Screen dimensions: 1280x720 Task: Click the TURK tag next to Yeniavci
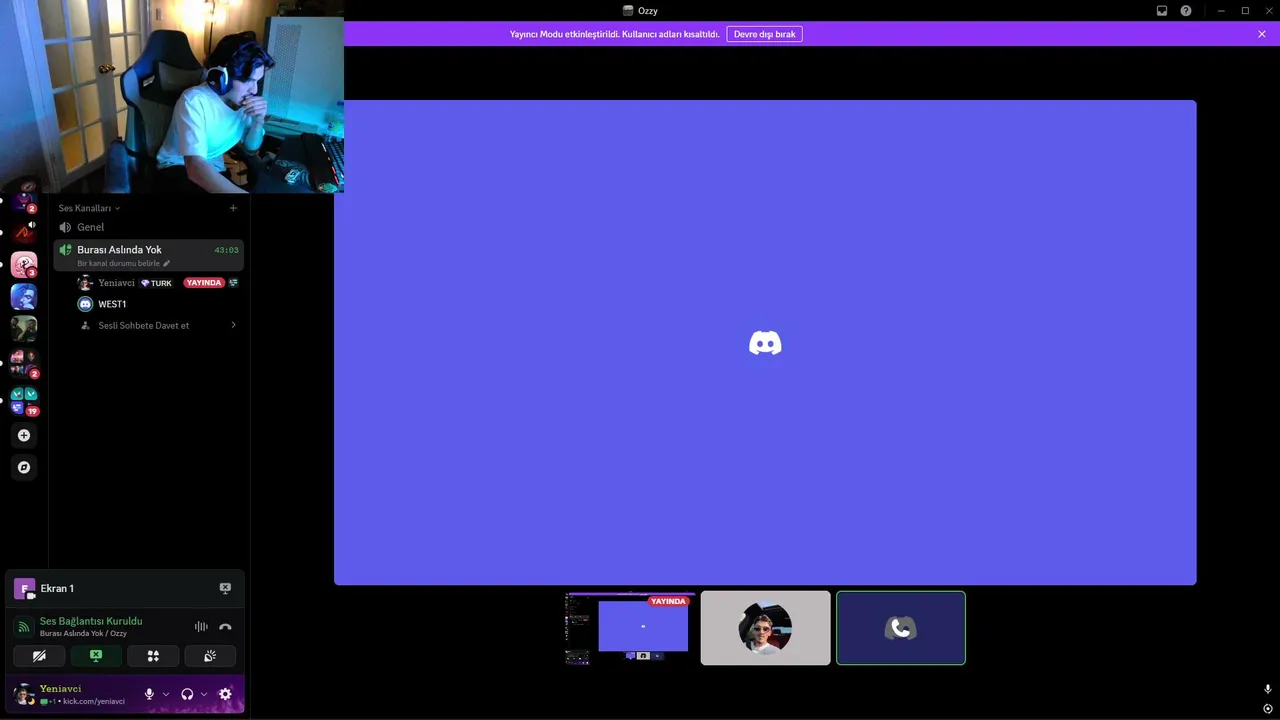156,283
